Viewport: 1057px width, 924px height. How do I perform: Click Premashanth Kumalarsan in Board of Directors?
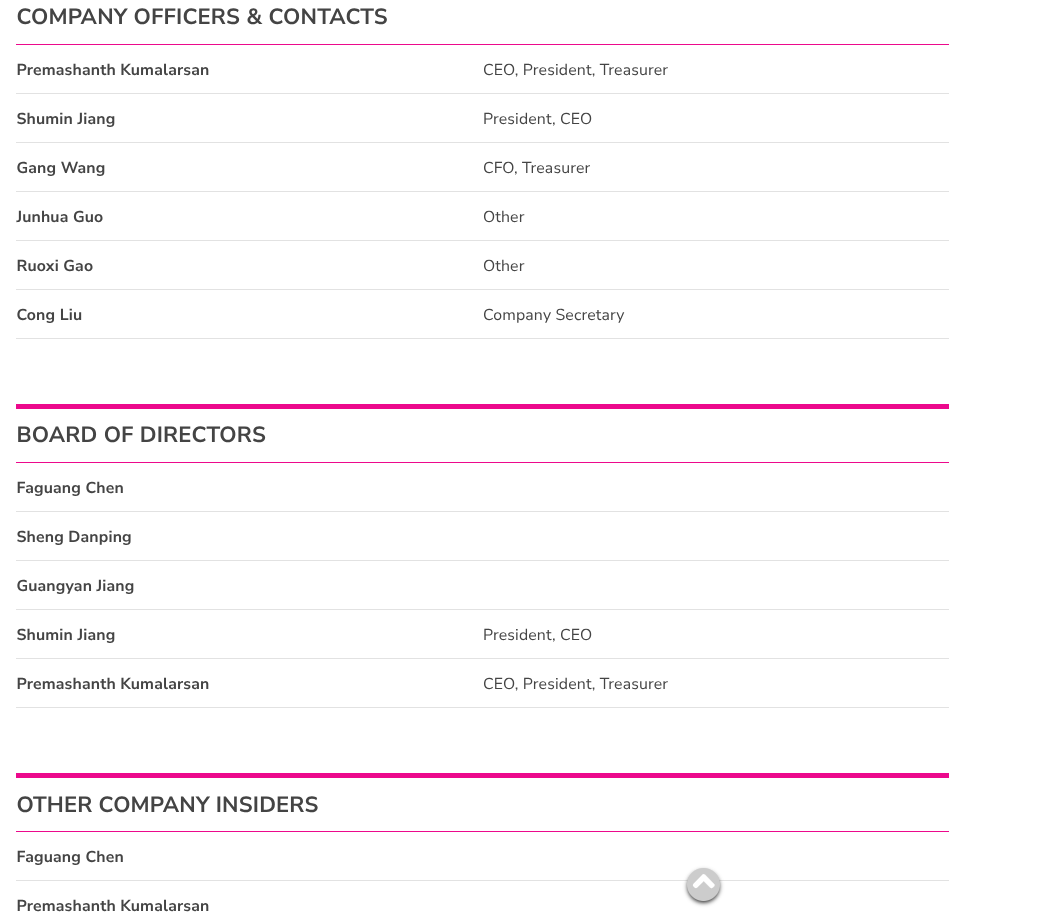click(113, 684)
